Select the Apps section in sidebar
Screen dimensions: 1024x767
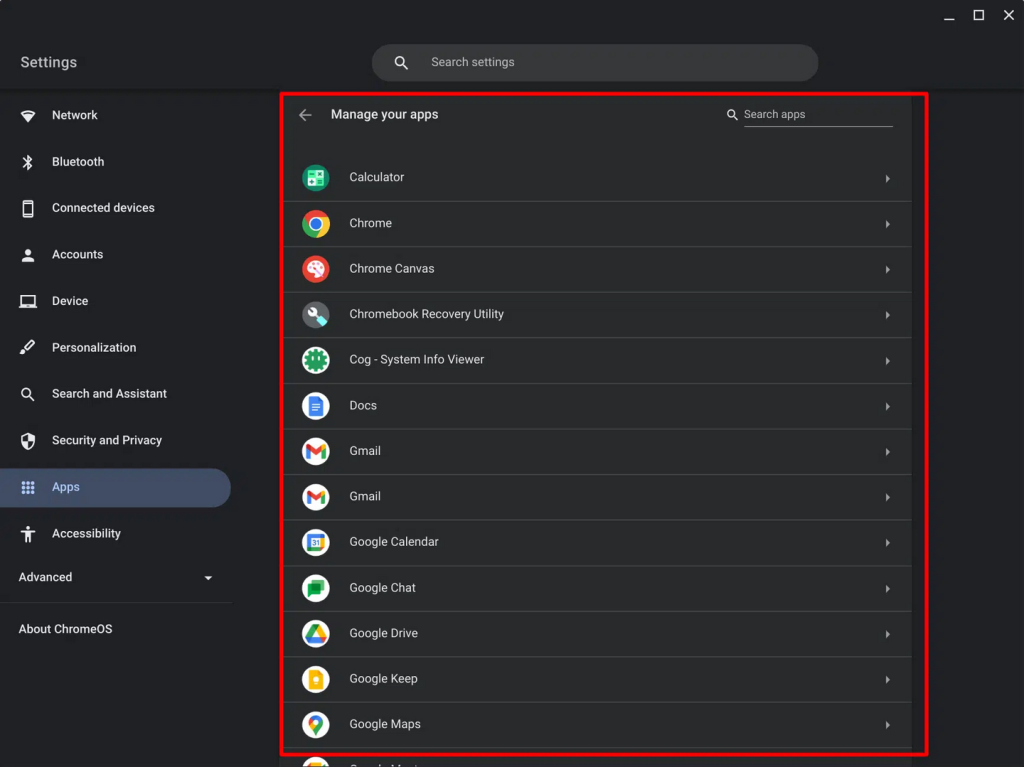pos(116,487)
